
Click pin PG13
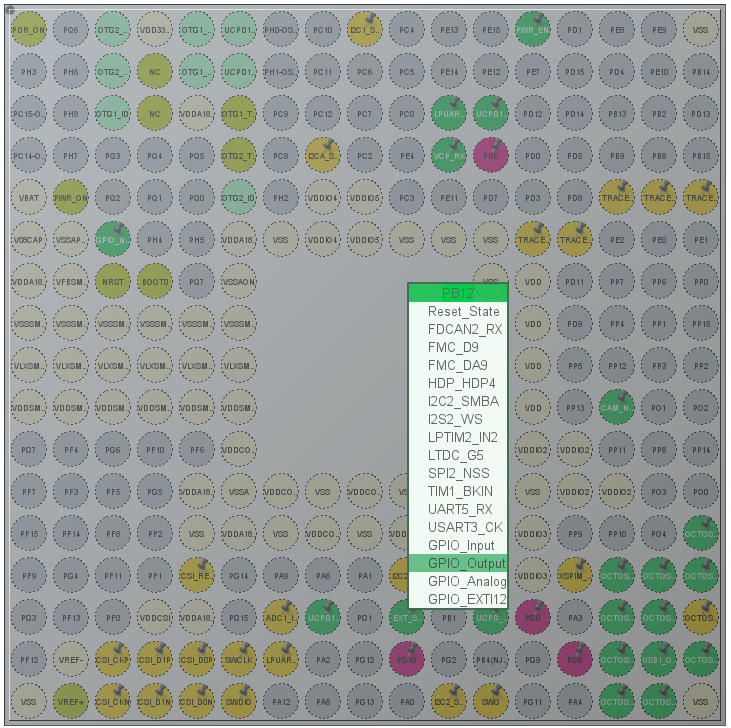tap(365, 701)
